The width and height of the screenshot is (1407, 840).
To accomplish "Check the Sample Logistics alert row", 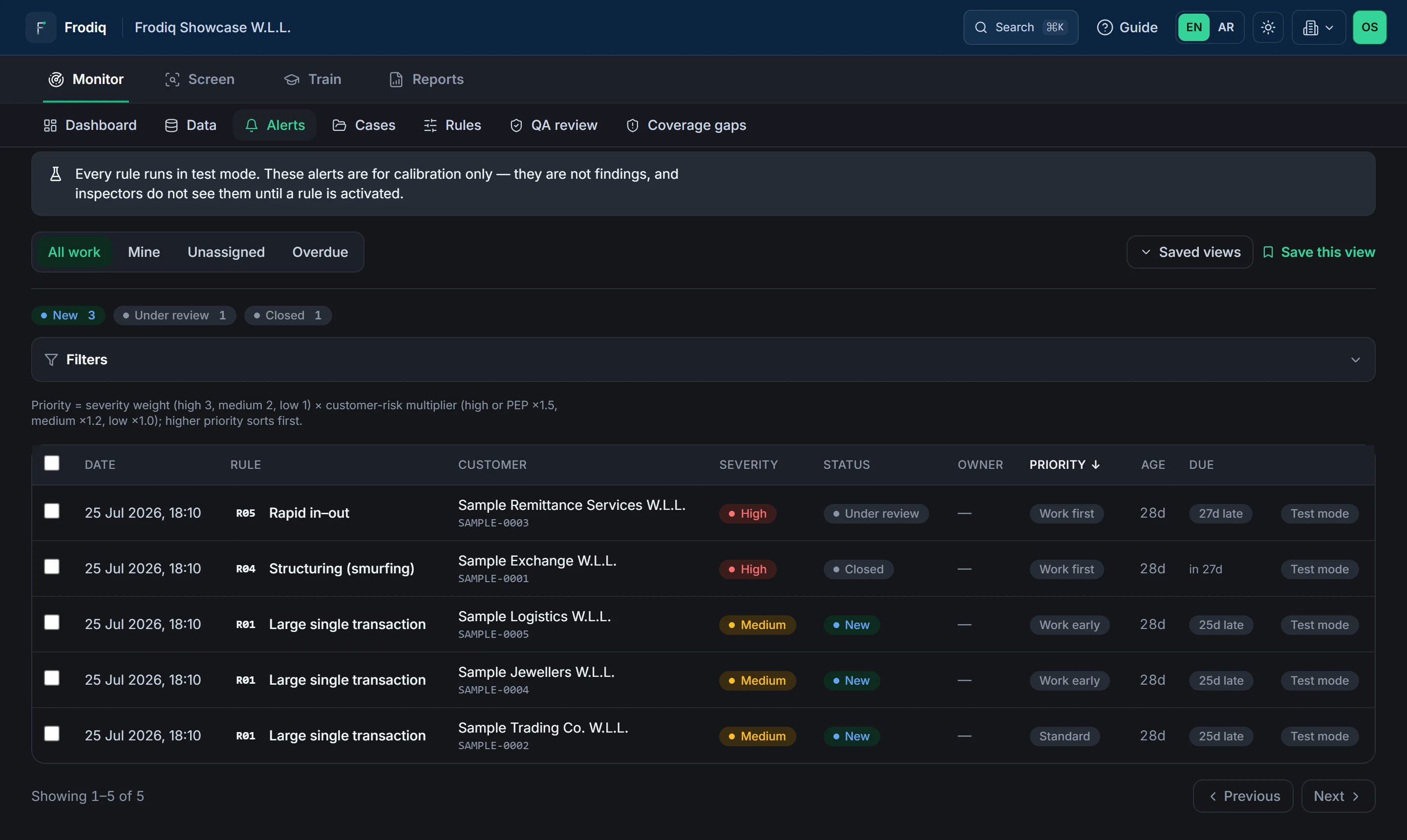I will [x=51, y=622].
